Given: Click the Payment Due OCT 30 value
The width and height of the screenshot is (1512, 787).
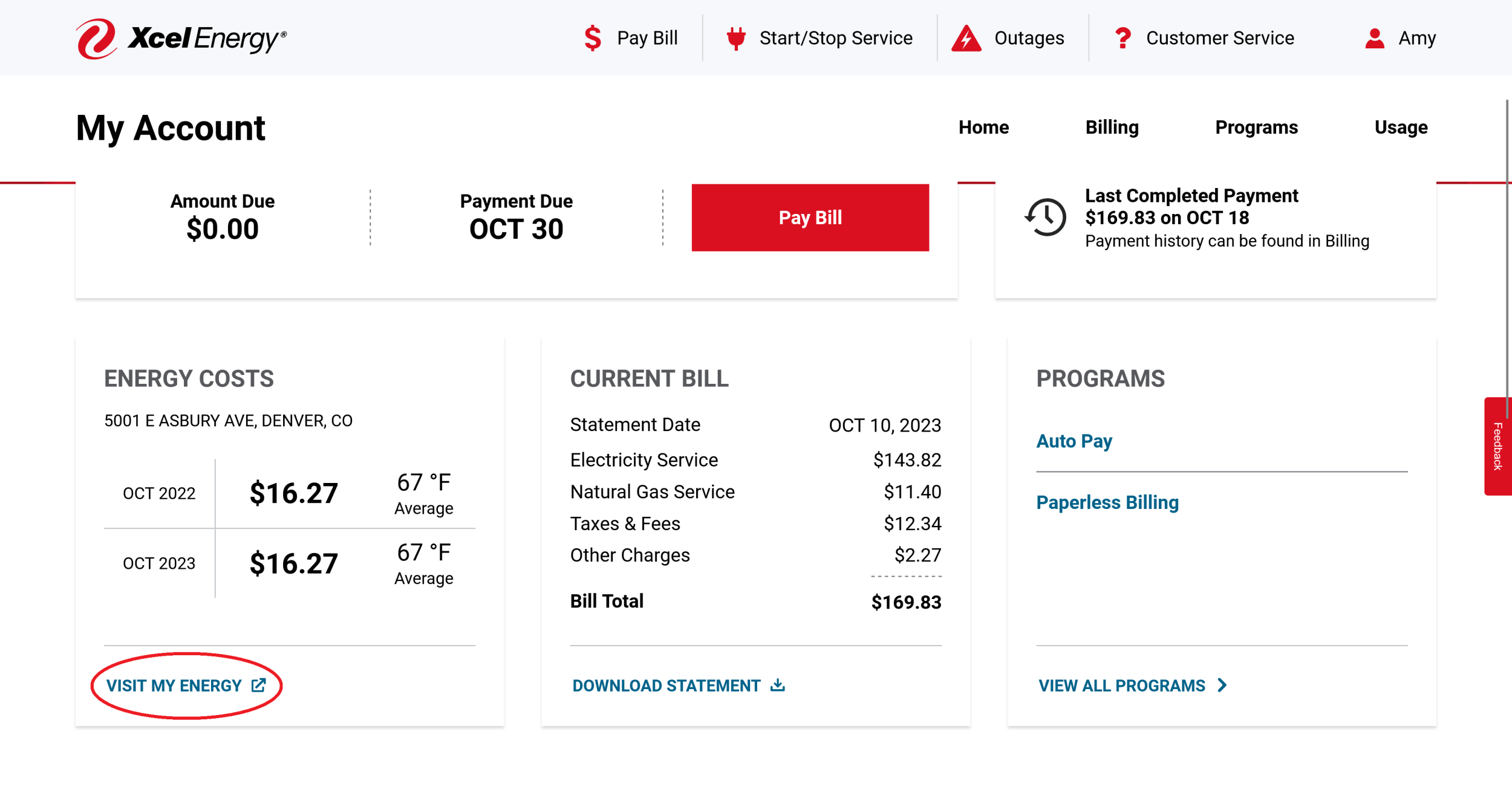Looking at the screenshot, I should 516,229.
